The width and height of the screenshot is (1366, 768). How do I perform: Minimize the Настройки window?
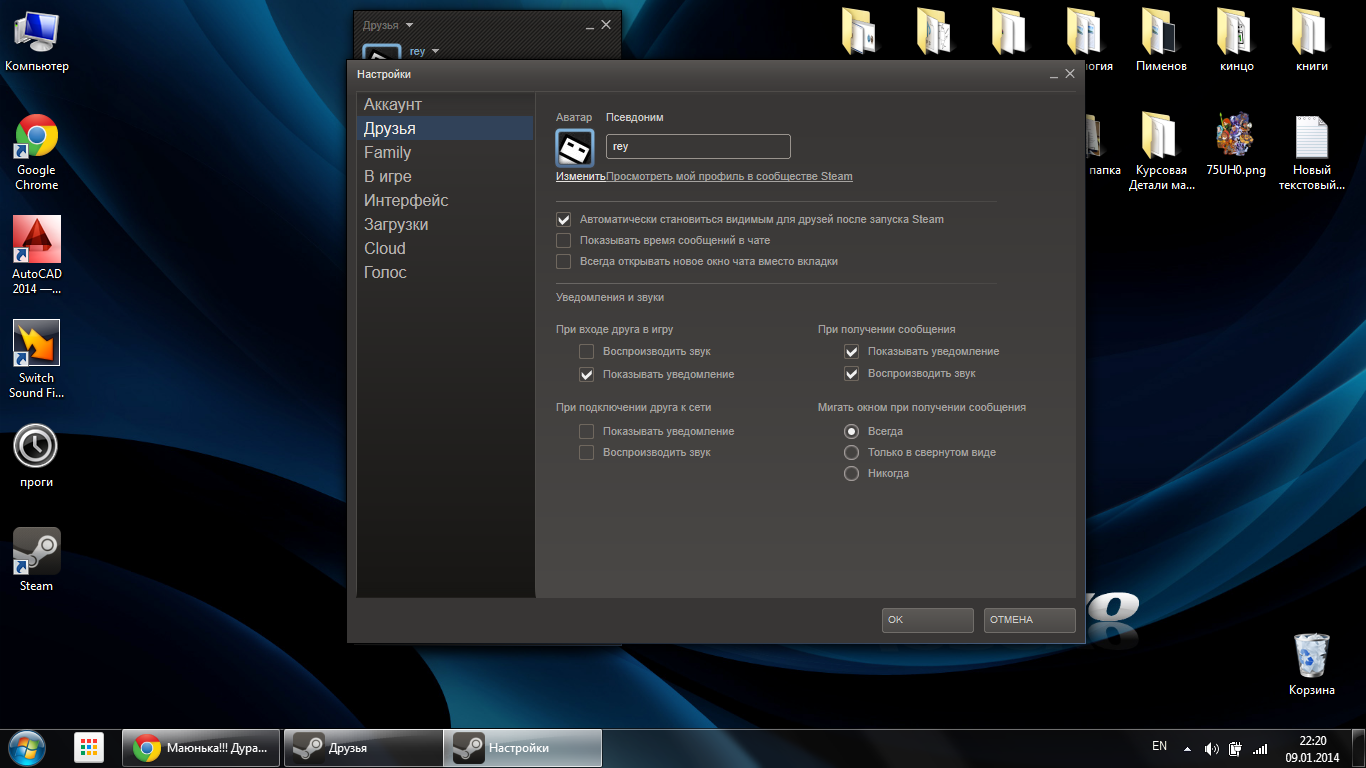tap(1054, 75)
